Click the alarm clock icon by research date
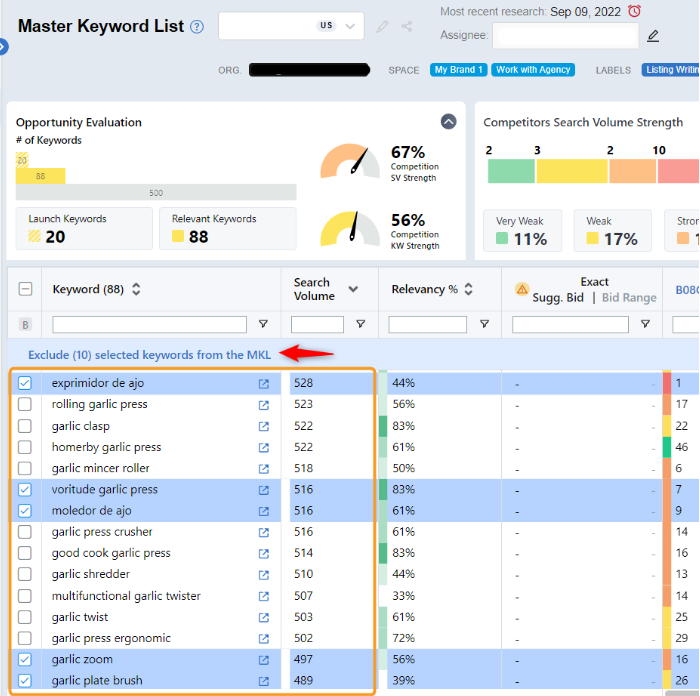The height and width of the screenshot is (696, 700). 634,11
